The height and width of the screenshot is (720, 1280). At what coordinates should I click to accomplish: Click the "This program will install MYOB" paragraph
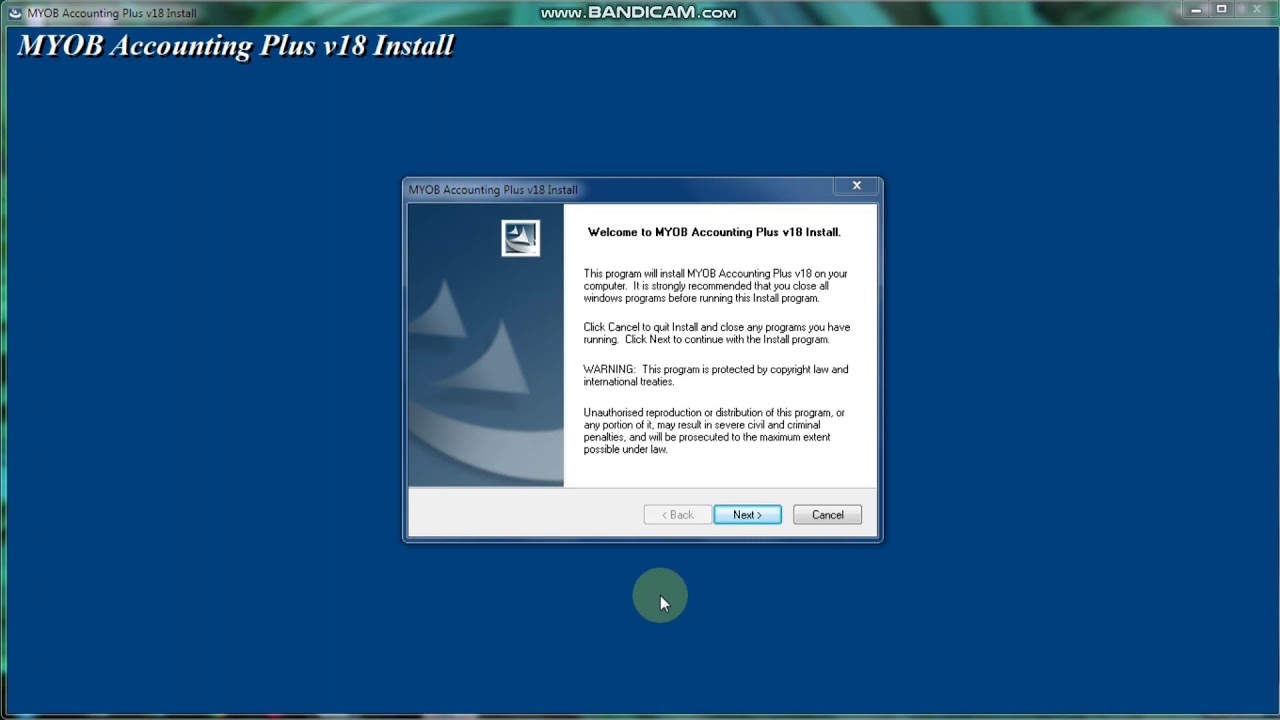tap(715, 286)
